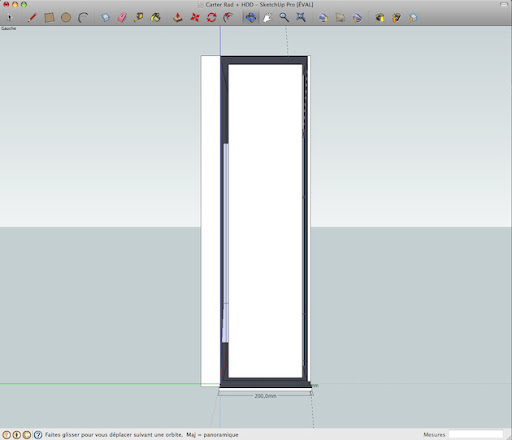Click the highlighted Orbit tool
512x440 pixels.
(x=251, y=17)
